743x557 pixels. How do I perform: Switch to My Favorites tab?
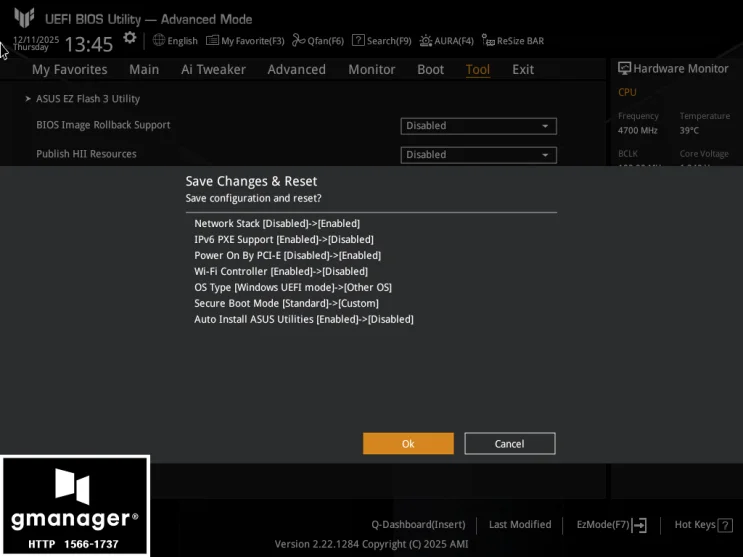click(70, 70)
